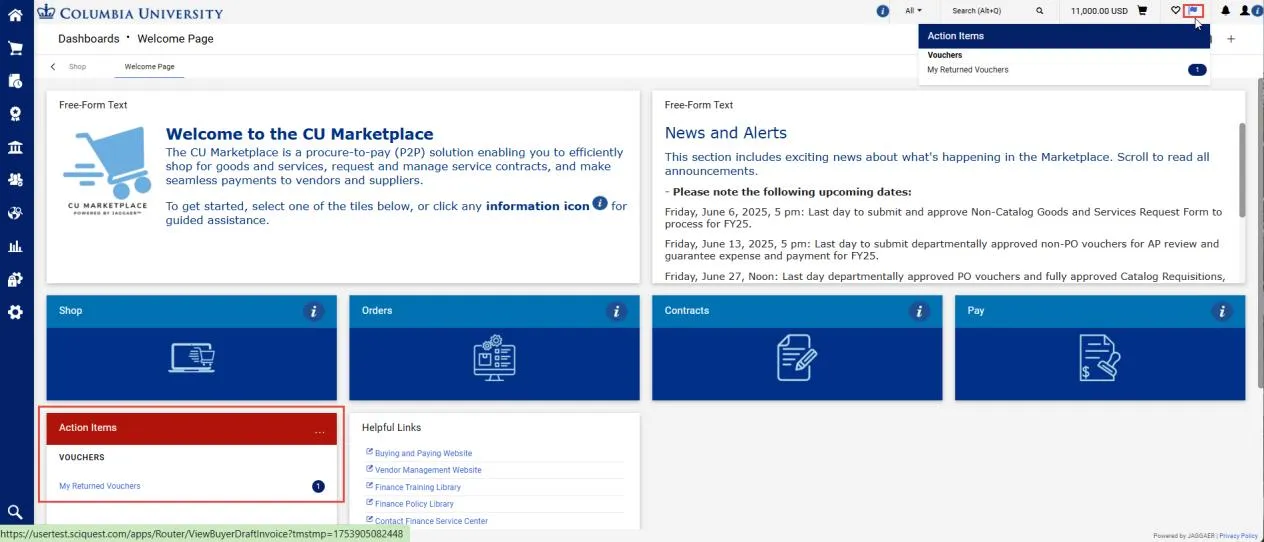Click the Columbia University logo
Viewport: 1264px width, 542px height.
click(x=129, y=12)
